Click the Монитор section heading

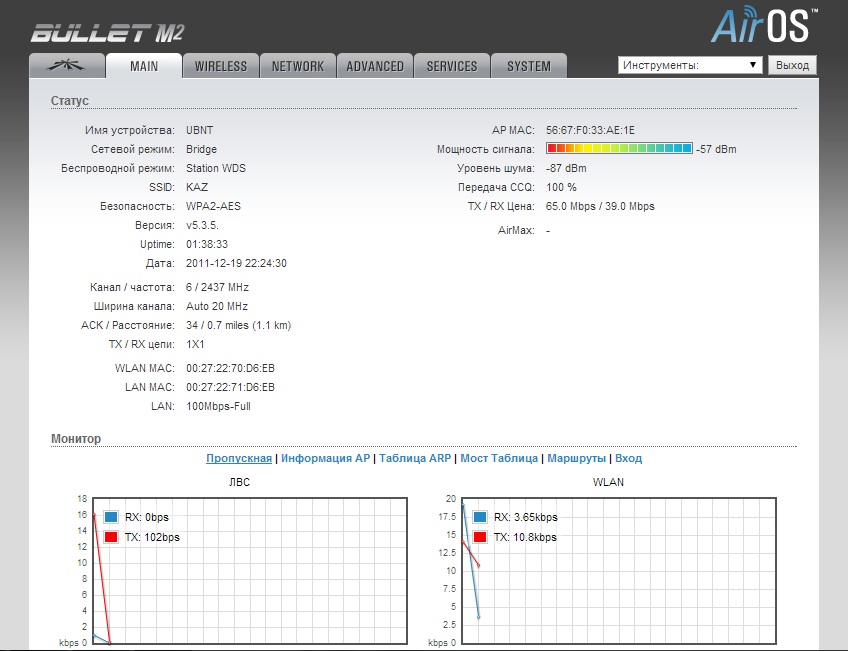tap(76, 439)
